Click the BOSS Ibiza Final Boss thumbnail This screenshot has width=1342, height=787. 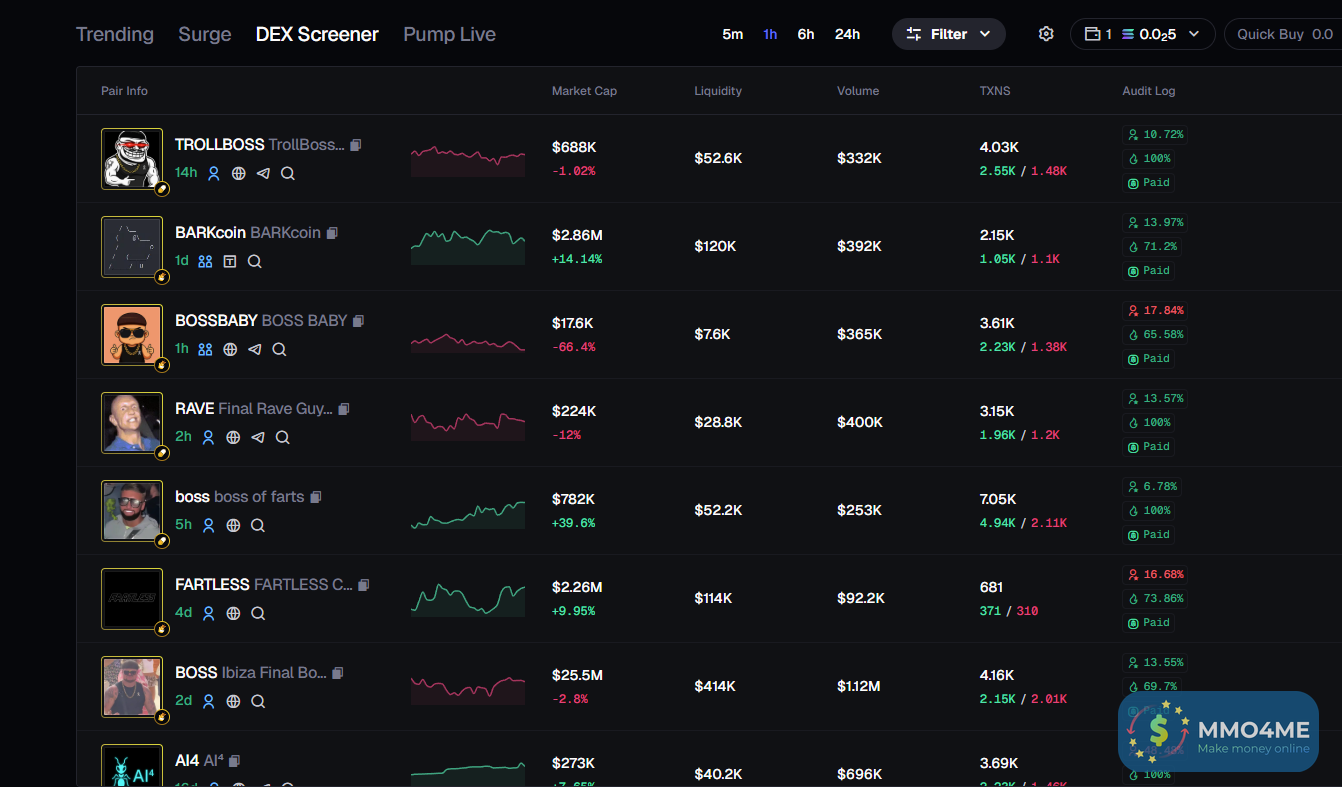click(x=132, y=686)
